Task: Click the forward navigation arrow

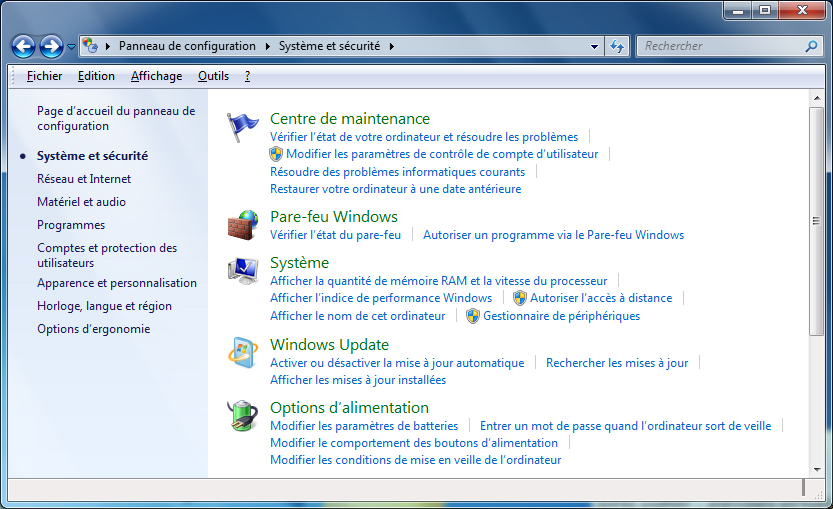Action: coord(51,47)
